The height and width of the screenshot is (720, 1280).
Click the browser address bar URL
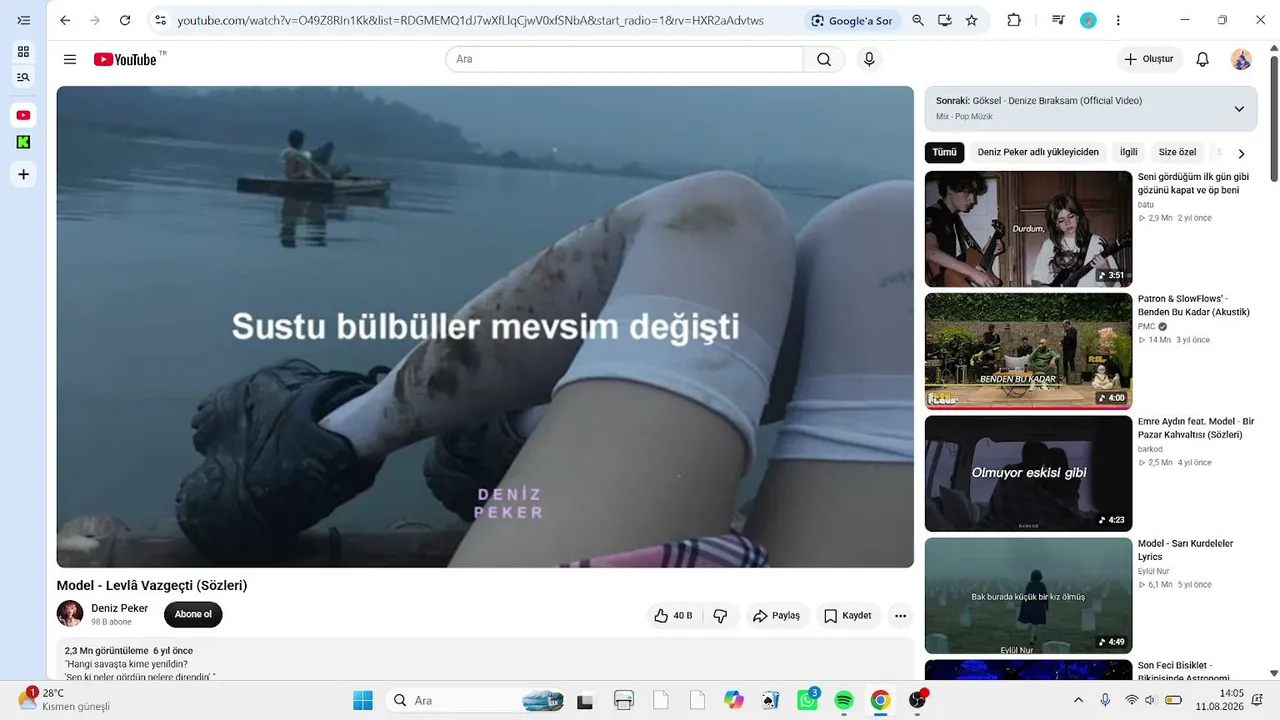(470, 20)
